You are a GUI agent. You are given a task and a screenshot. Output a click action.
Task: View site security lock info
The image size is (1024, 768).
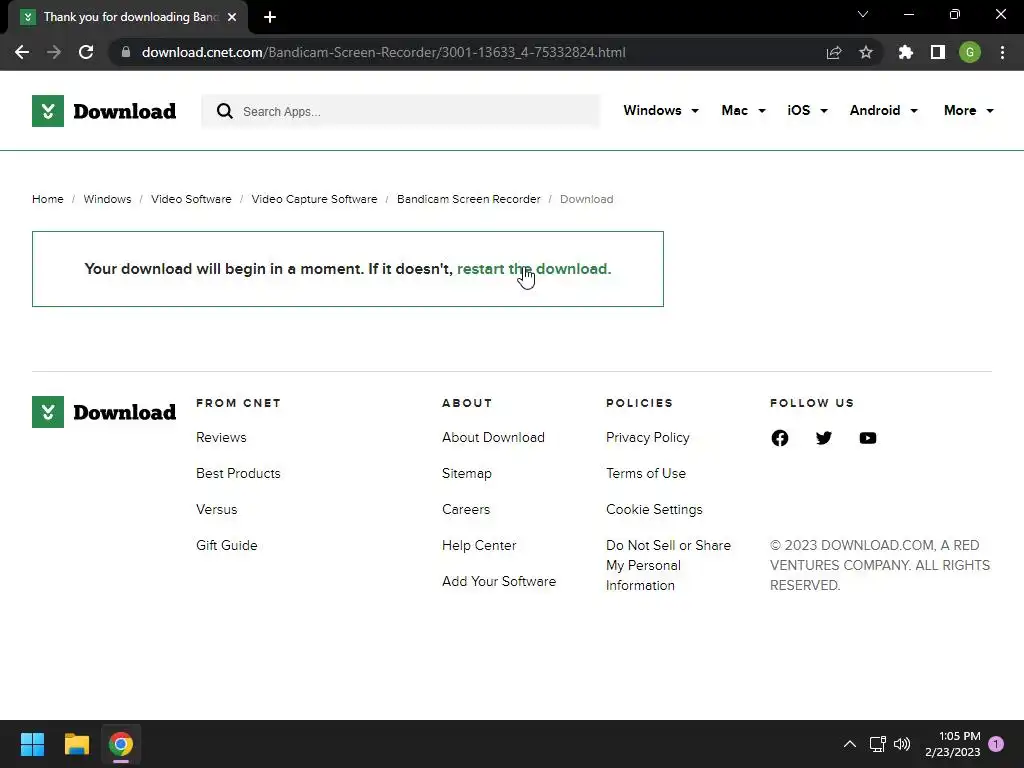(x=125, y=52)
